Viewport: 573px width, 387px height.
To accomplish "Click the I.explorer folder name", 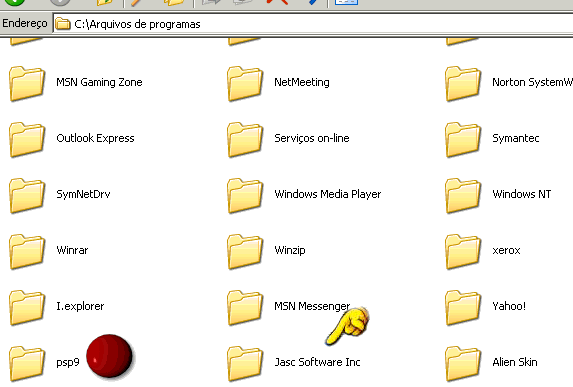I will 80,306.
